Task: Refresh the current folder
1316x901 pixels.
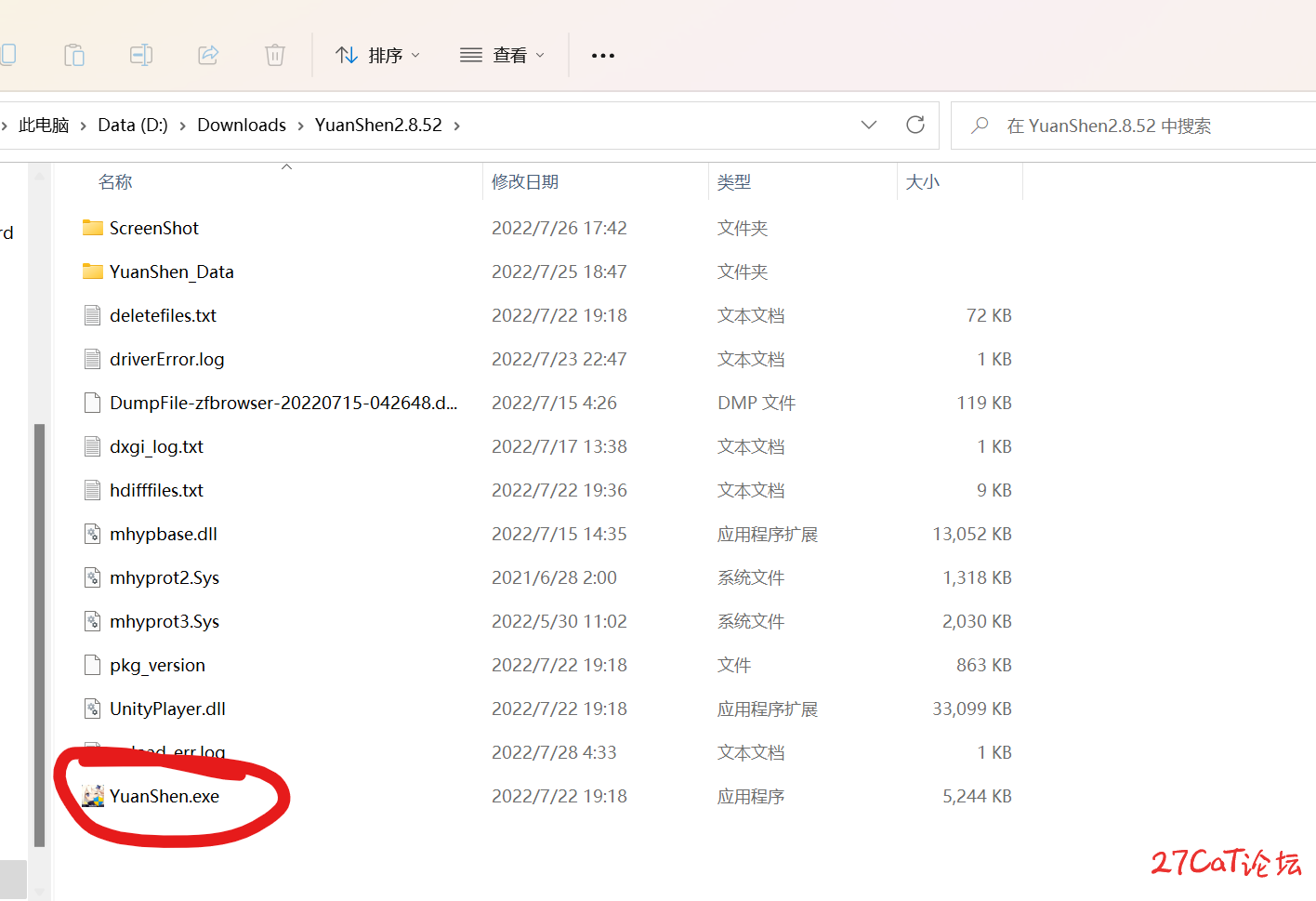Action: tap(915, 125)
